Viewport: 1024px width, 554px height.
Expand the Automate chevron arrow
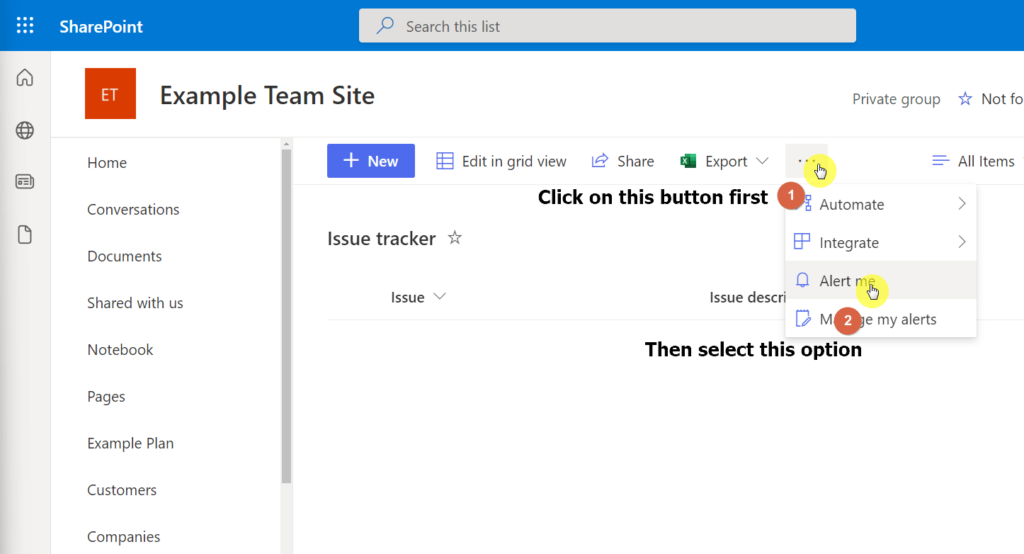tap(962, 204)
